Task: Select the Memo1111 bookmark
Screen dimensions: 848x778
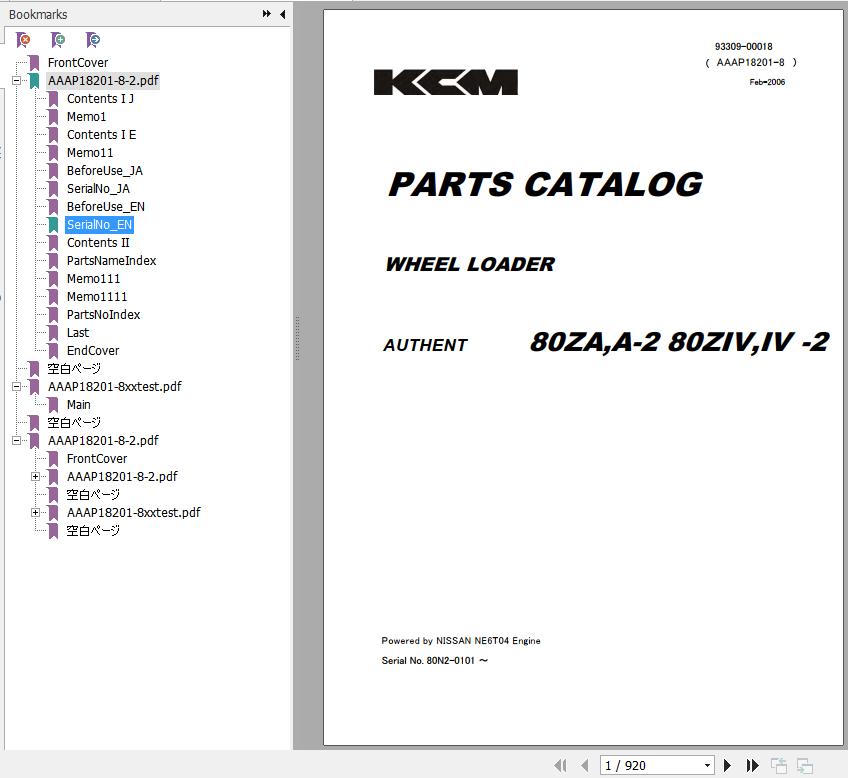Action: pyautogui.click(x=97, y=297)
